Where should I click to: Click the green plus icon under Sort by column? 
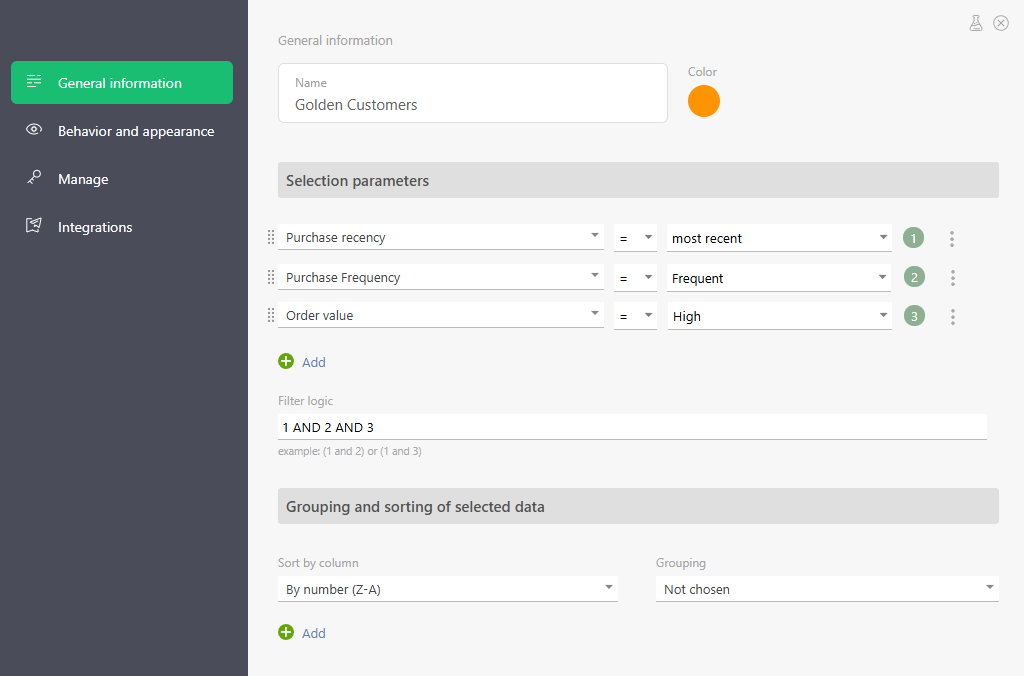click(x=286, y=632)
